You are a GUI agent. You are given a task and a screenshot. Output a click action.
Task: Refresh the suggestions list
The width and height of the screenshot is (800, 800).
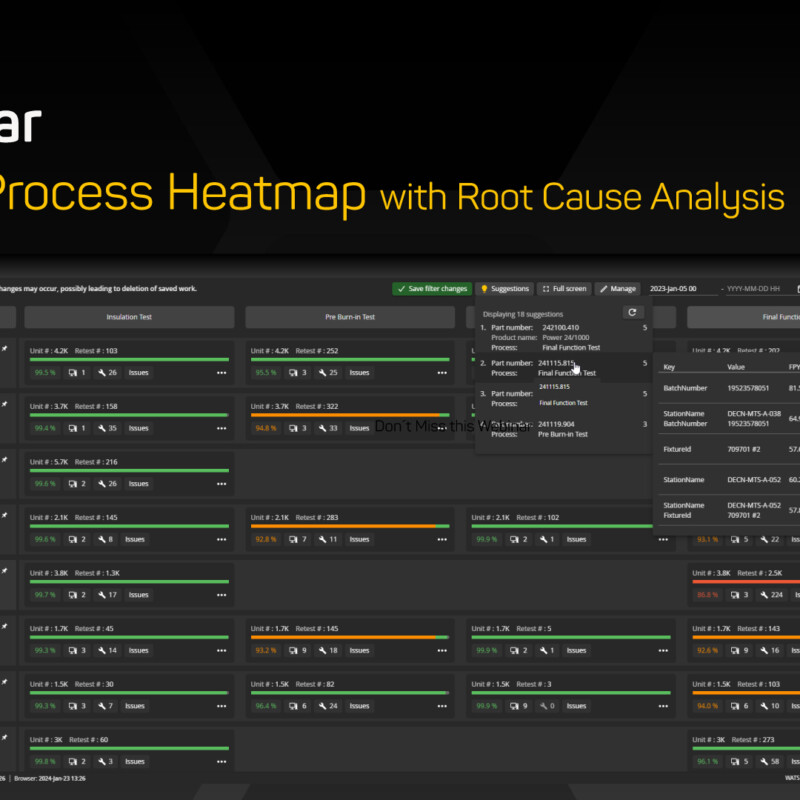click(x=633, y=312)
